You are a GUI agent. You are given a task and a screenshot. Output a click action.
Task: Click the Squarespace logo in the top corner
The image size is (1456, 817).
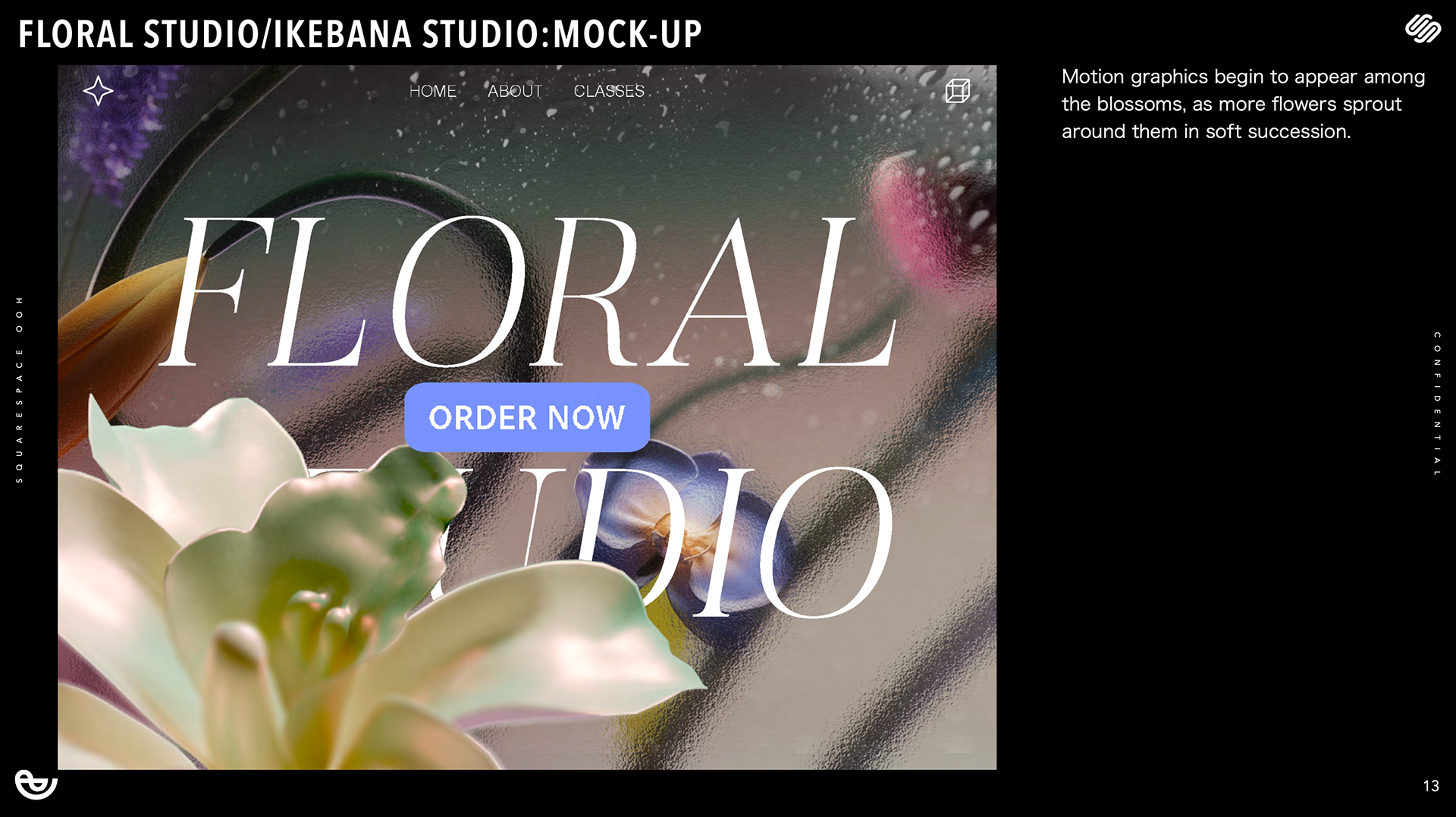[1422, 29]
